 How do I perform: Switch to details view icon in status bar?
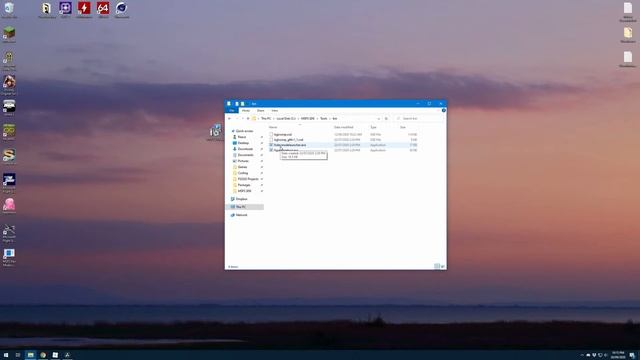[437, 266]
